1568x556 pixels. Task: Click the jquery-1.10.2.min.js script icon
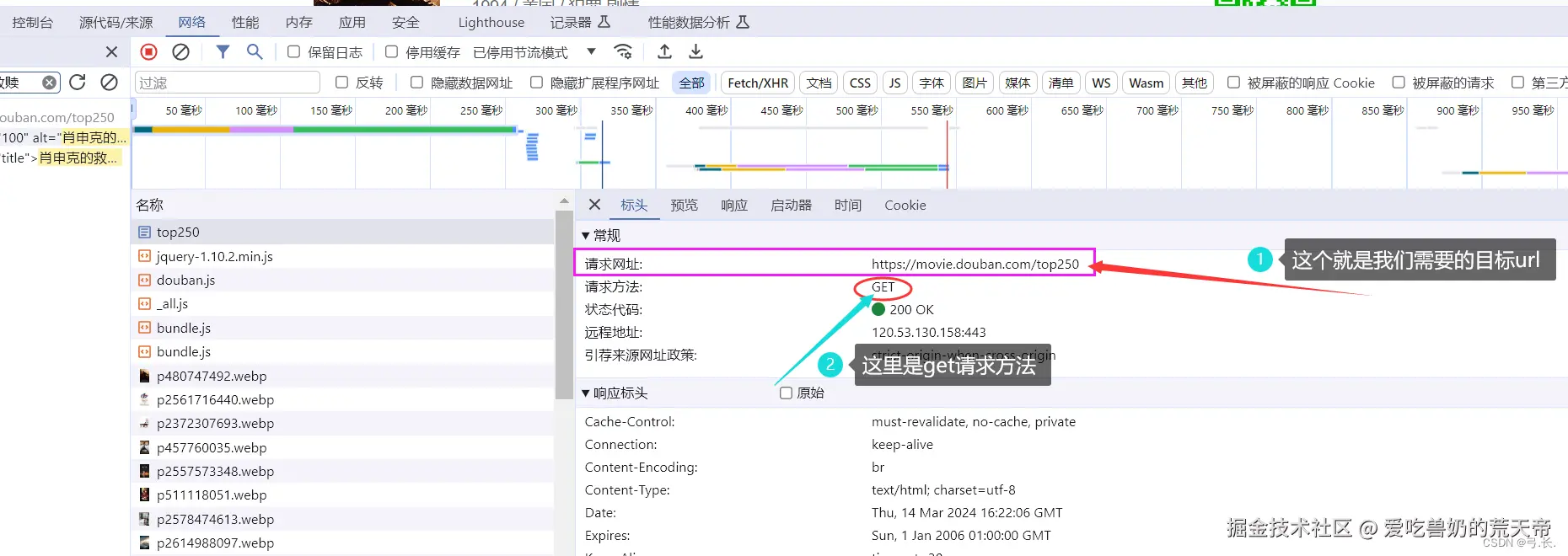(144, 256)
